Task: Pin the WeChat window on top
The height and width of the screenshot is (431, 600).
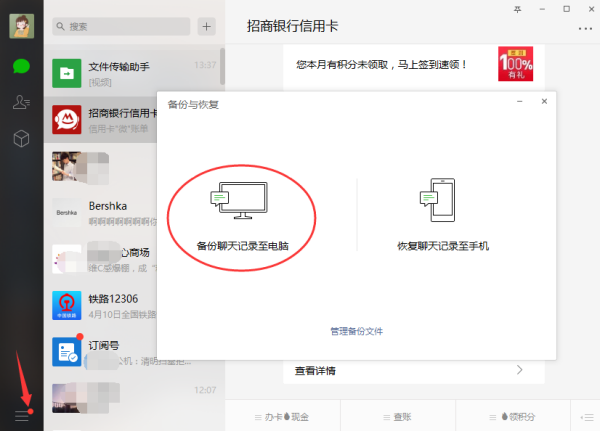Action: point(517,8)
